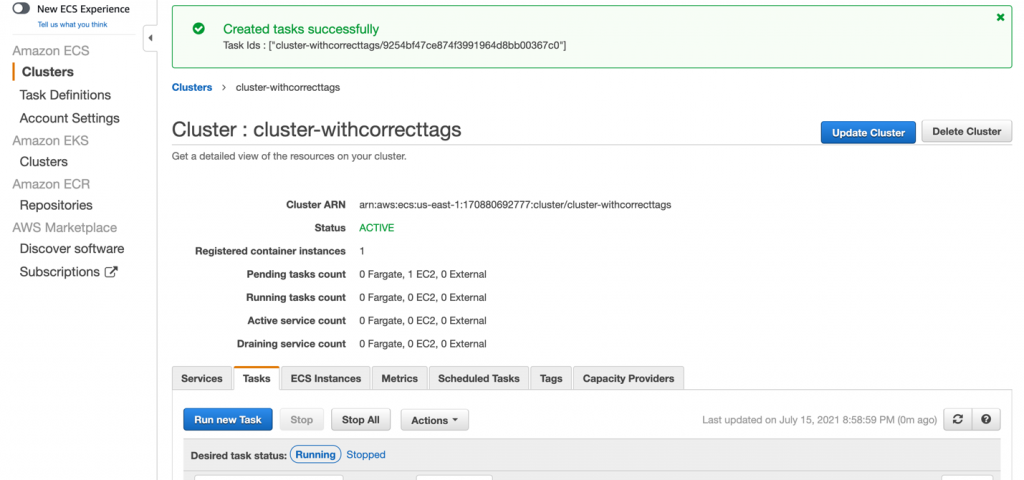Switch to the Services tab

tap(202, 378)
